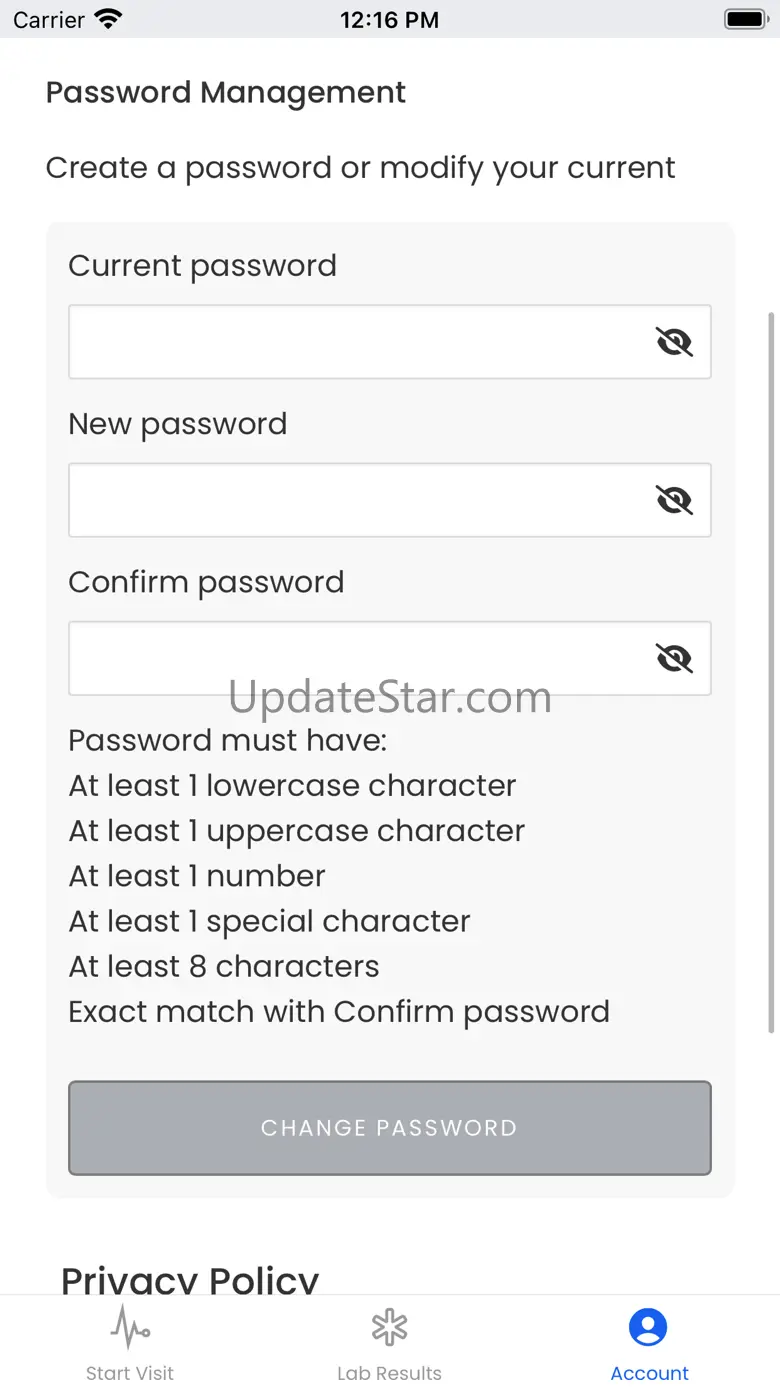Click the Carrier label in status bar

tap(49, 19)
